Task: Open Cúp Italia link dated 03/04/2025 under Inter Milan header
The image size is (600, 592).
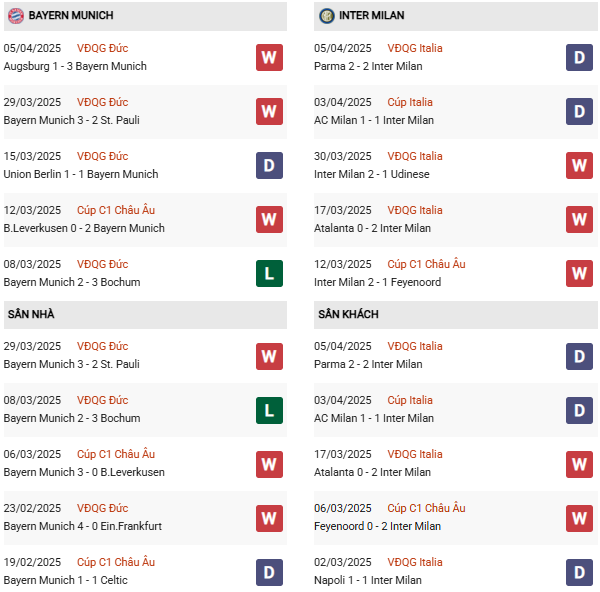Action: [x=410, y=102]
